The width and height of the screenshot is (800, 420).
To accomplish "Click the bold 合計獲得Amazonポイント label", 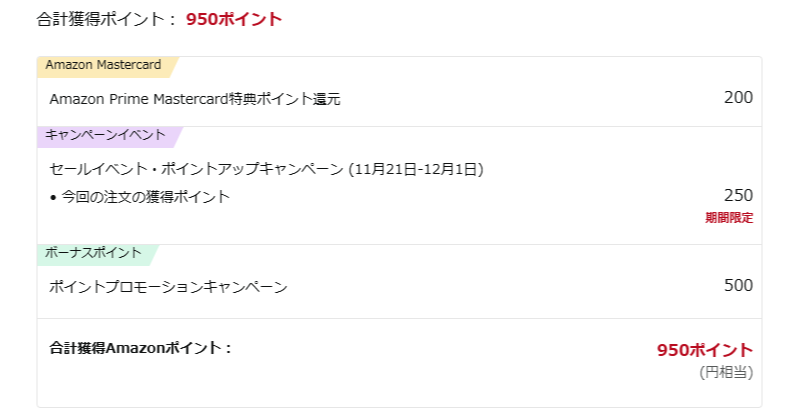I will click(x=135, y=348).
